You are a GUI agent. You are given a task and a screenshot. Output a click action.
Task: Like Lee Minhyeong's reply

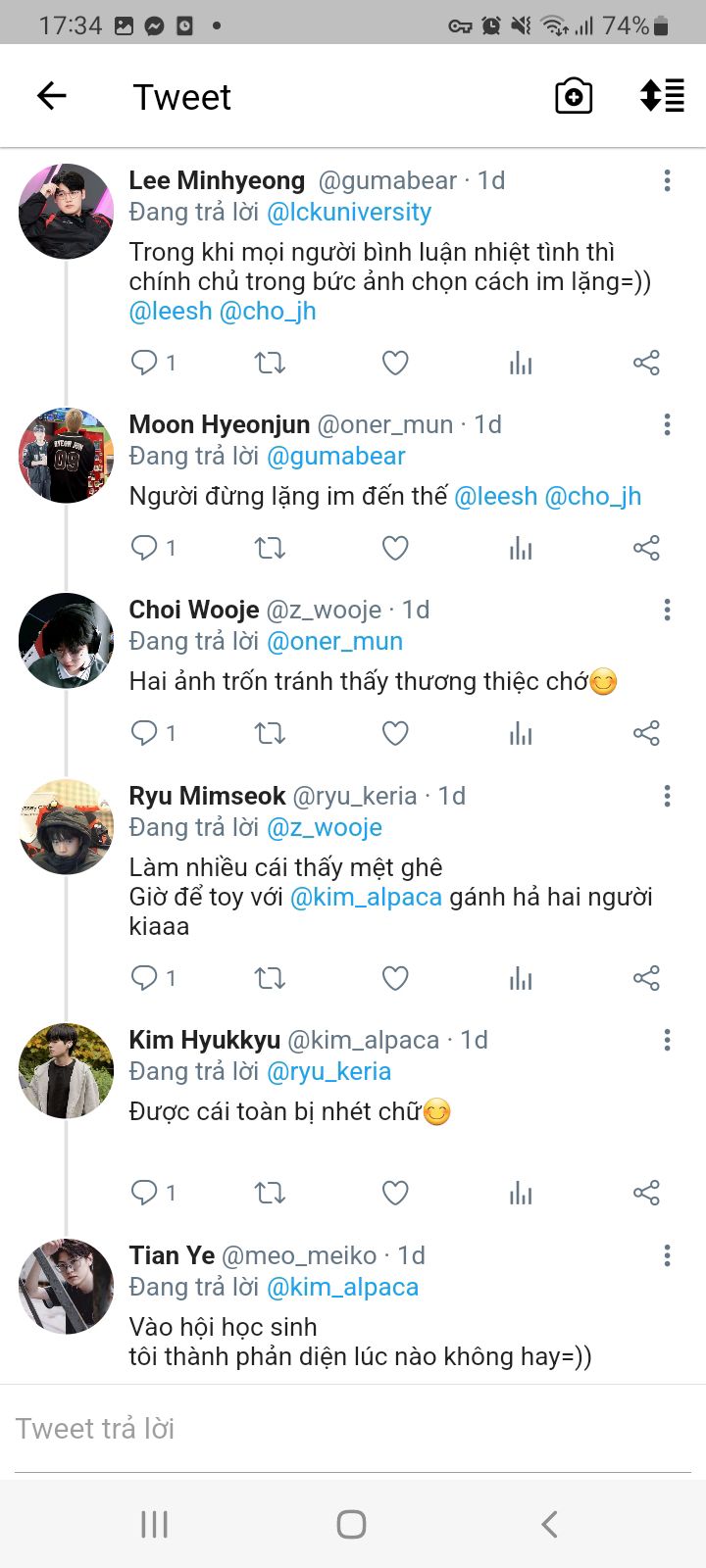(395, 364)
